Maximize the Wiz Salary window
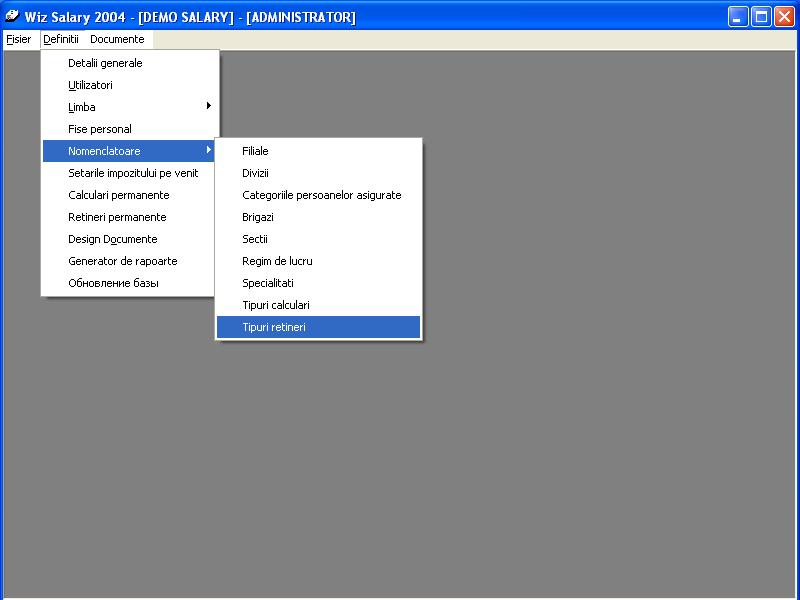Screen dimensions: 800x600 761,16
